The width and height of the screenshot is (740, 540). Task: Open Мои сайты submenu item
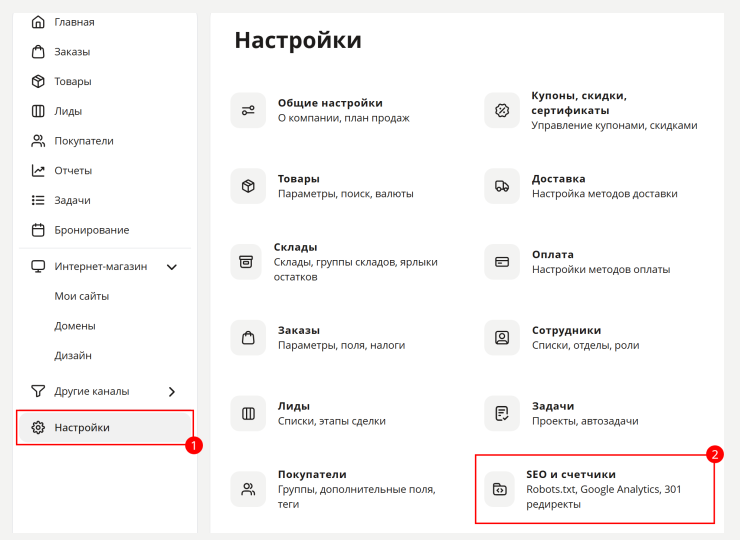[81, 296]
